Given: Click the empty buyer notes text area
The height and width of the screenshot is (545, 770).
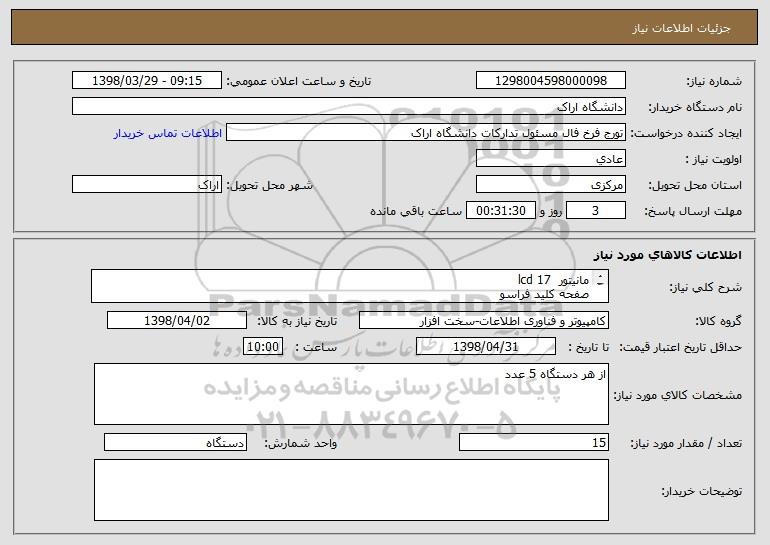Looking at the screenshot, I should pyautogui.click(x=351, y=490).
